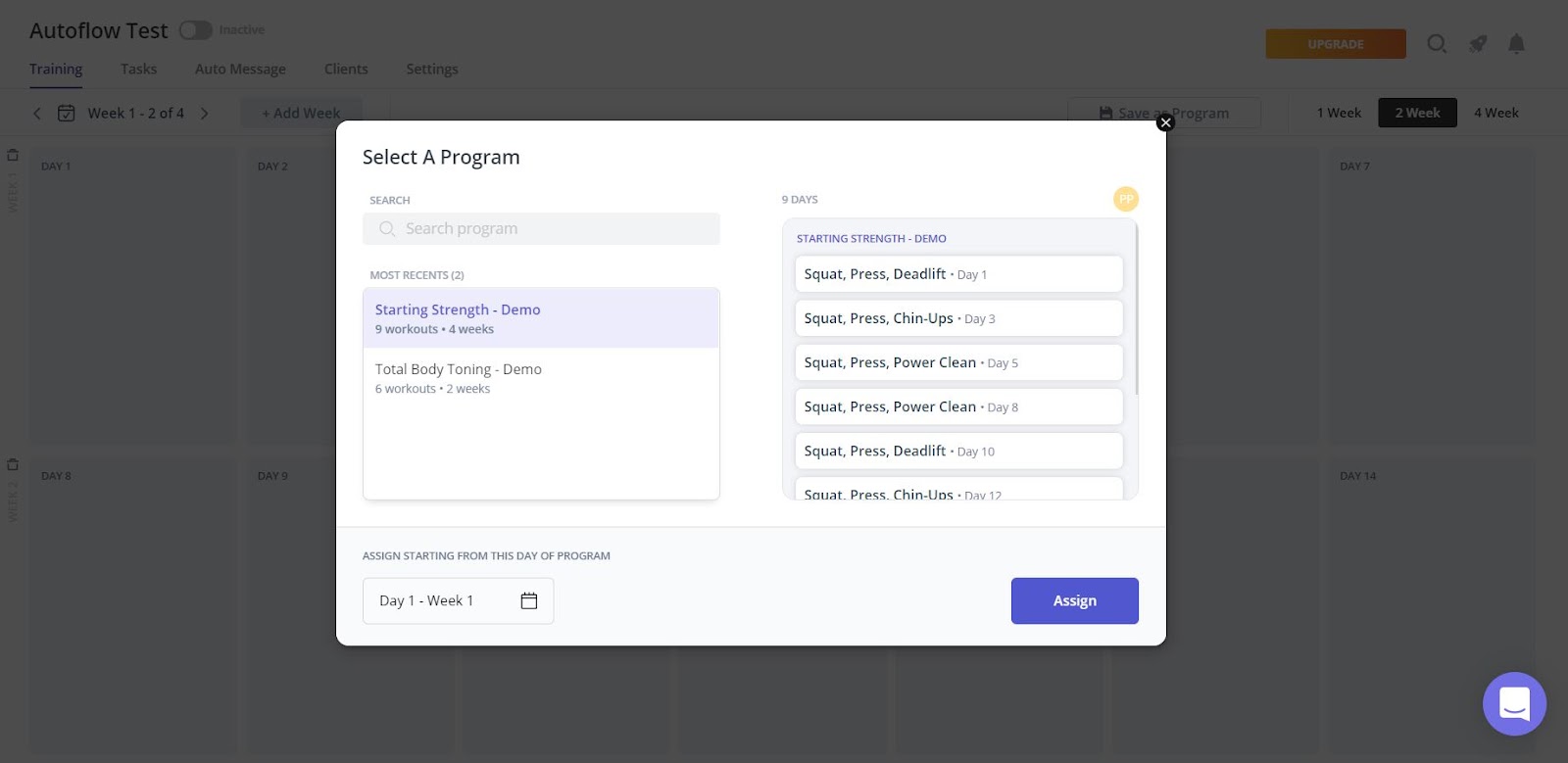Open the Settings tab
The width and height of the screenshot is (1568, 763).
coord(432,69)
